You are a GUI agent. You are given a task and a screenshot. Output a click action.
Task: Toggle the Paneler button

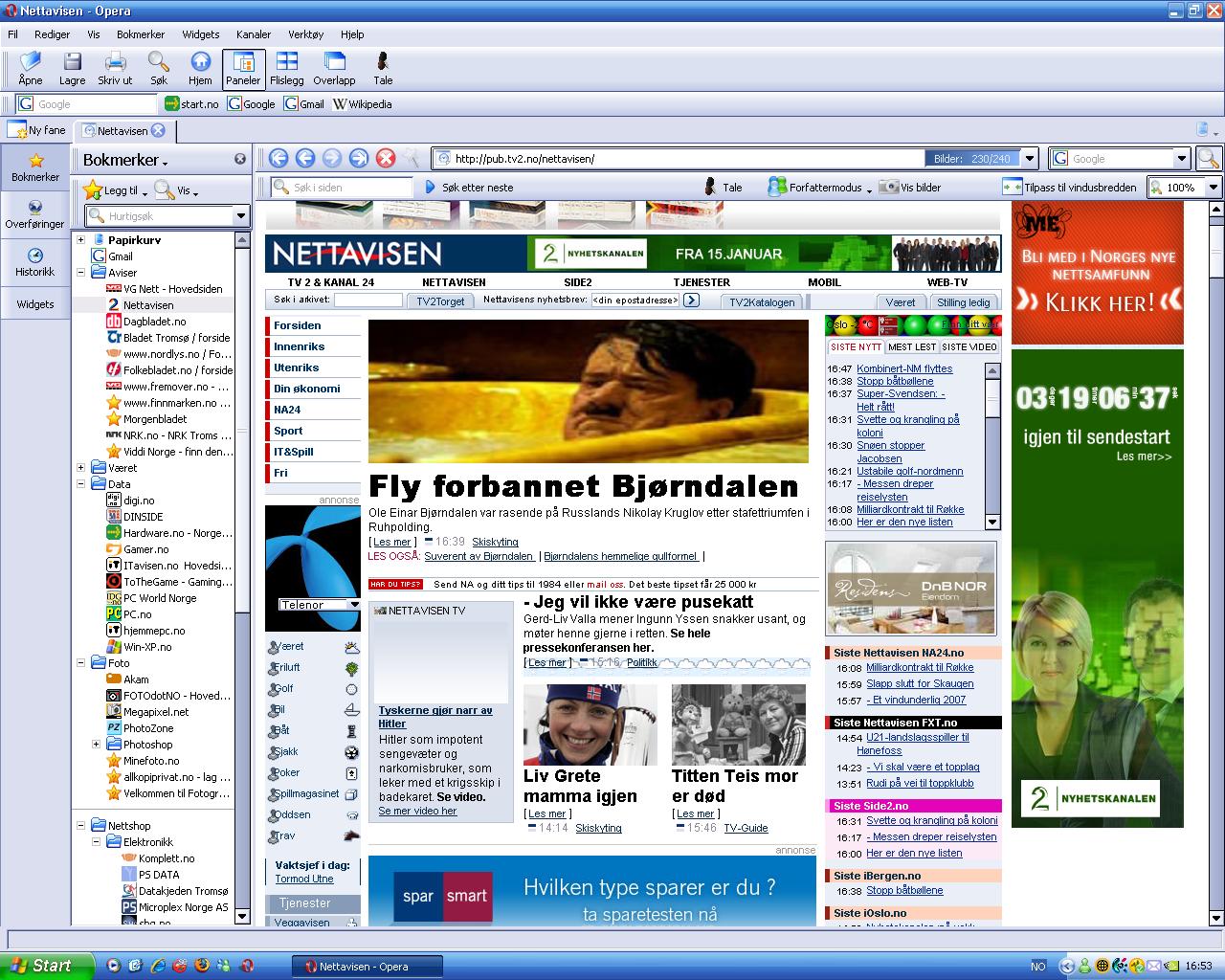click(243, 69)
